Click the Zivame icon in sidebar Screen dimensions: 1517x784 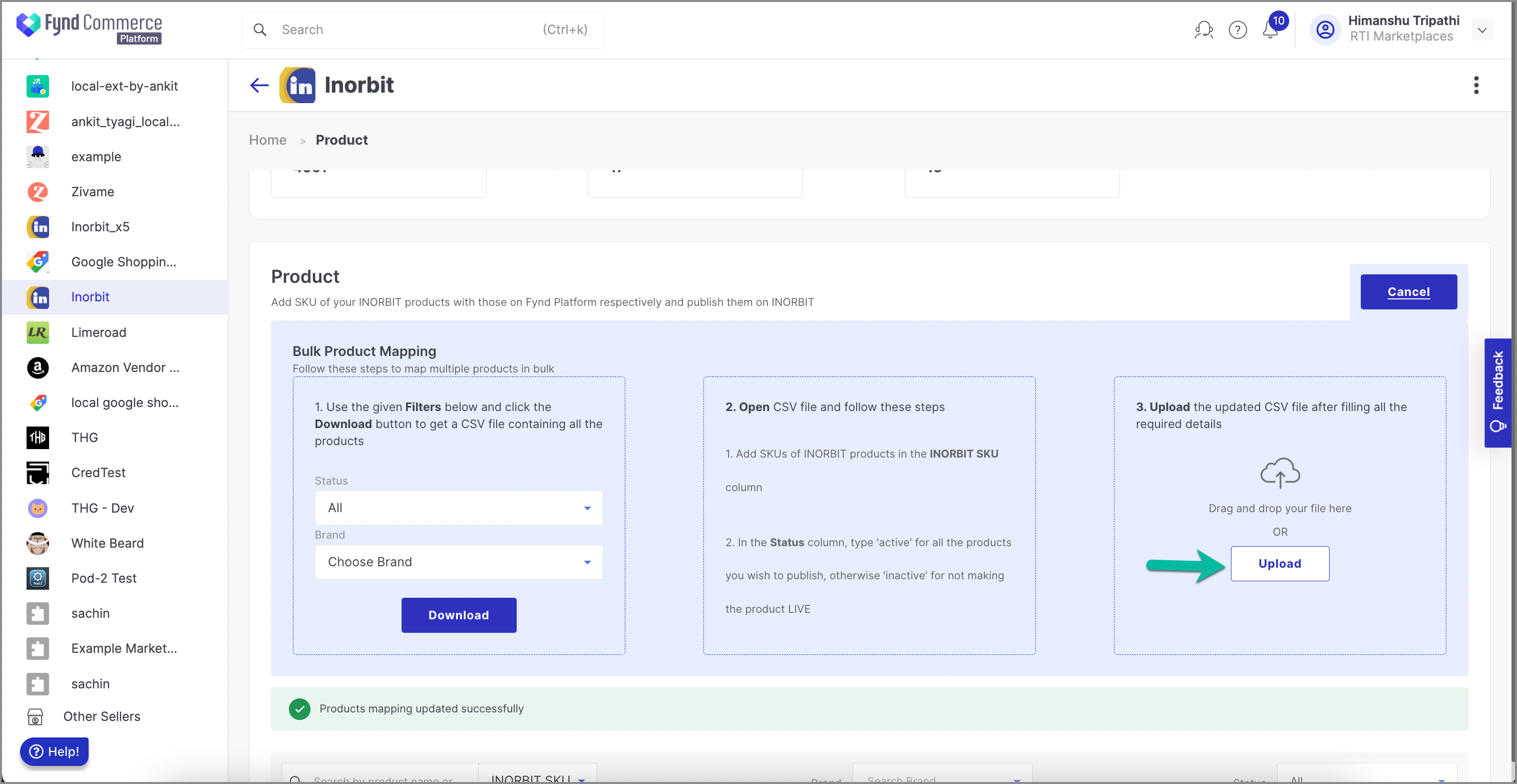tap(38, 191)
